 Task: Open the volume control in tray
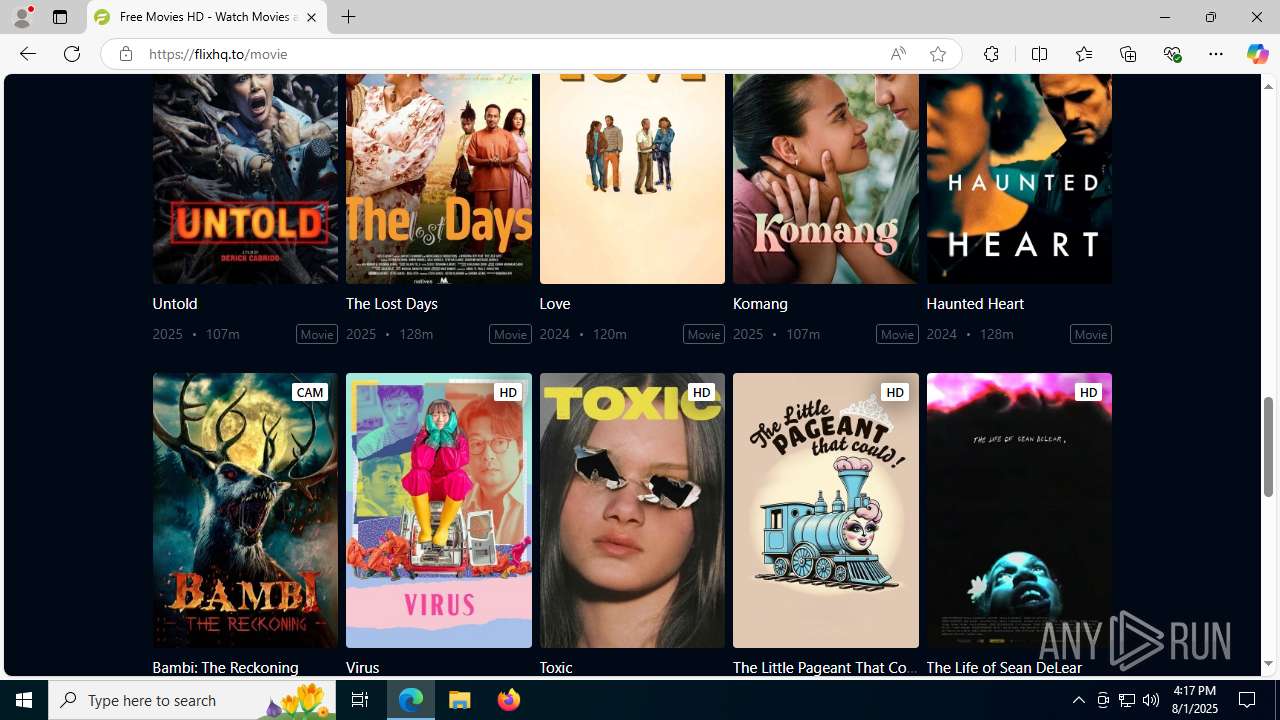point(1151,700)
